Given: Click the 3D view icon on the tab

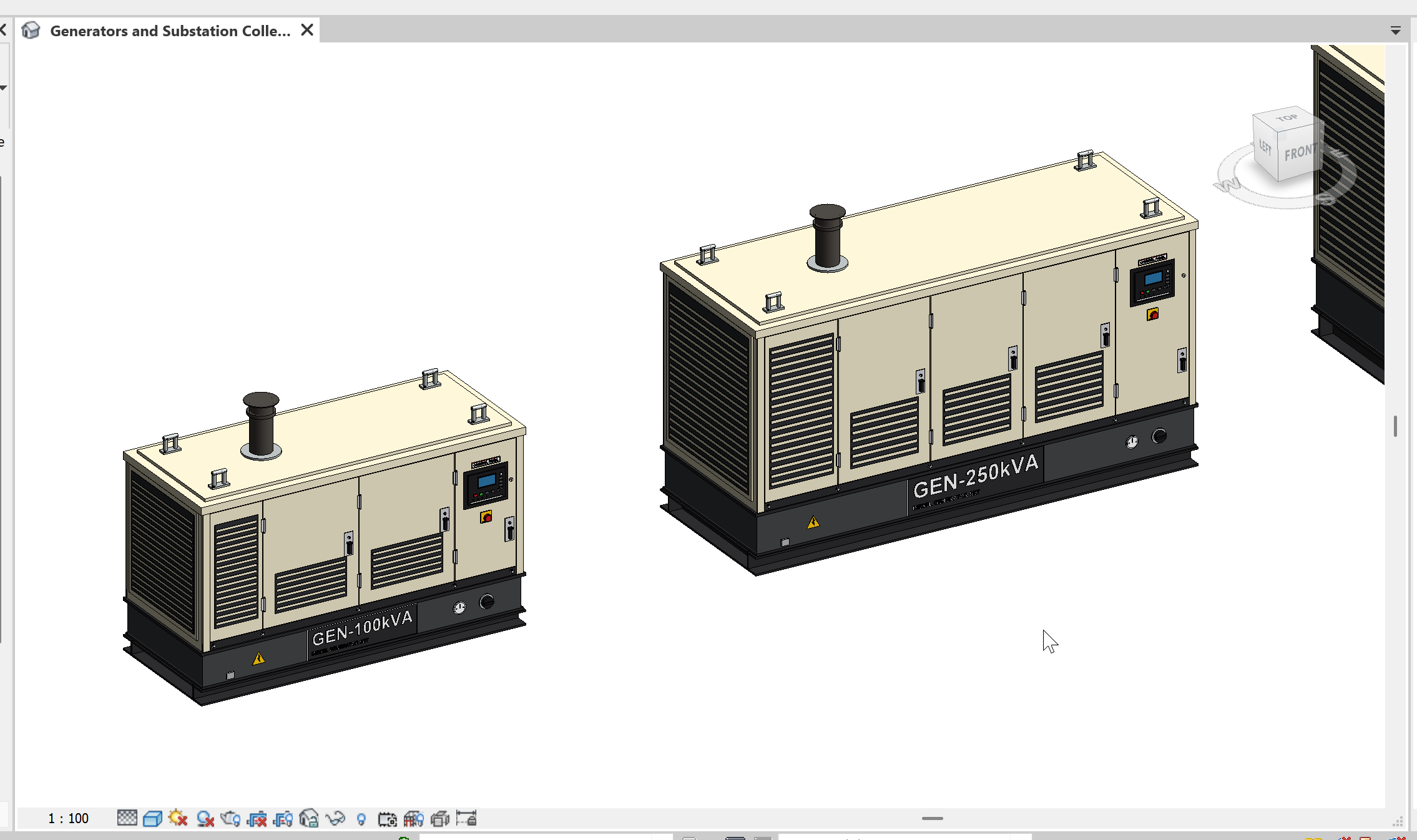Looking at the screenshot, I should tap(31, 30).
